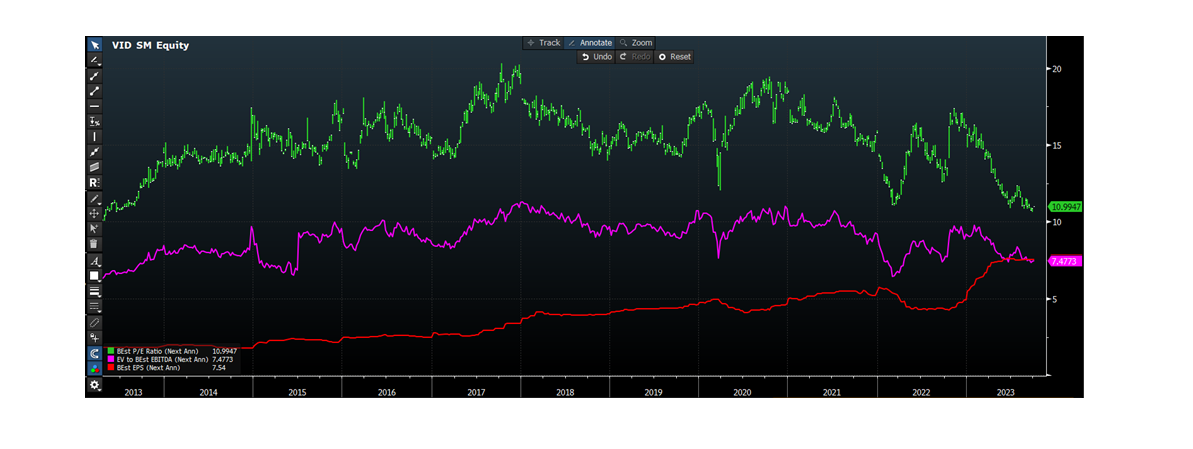Click the move annotation crosshair tool
The height and width of the screenshot is (449, 1193).
tap(95, 213)
